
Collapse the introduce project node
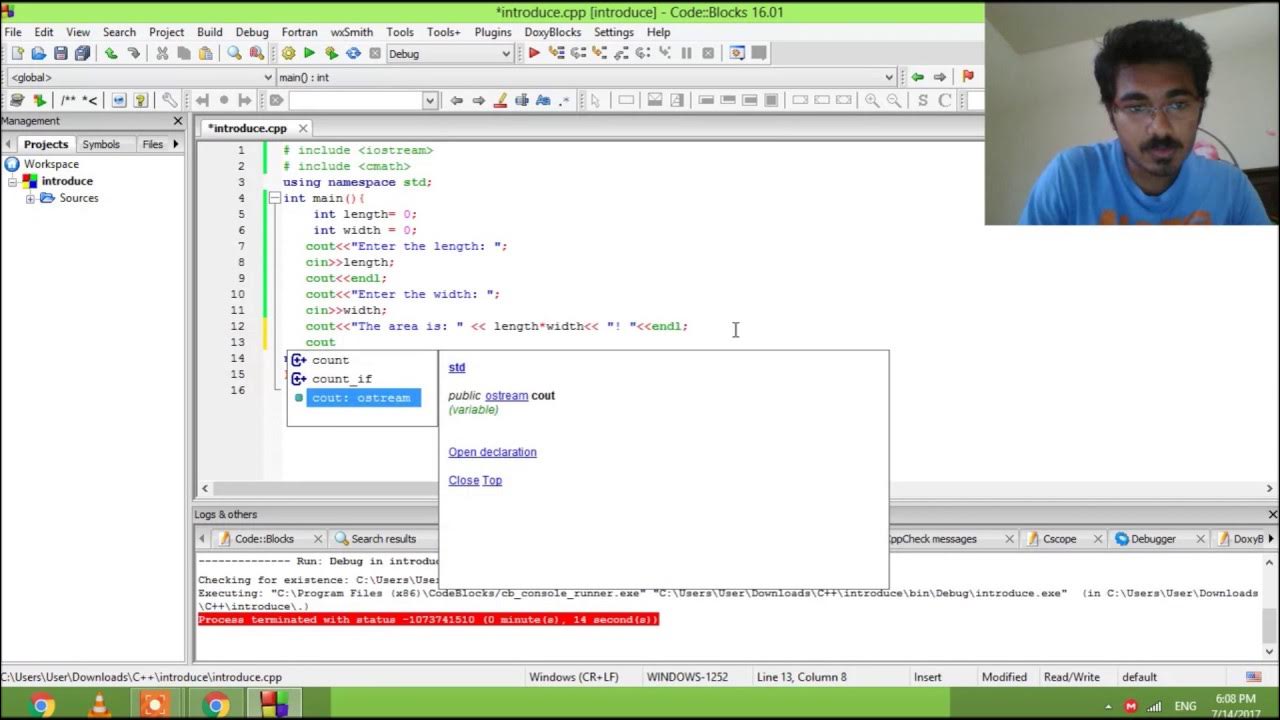[13, 181]
